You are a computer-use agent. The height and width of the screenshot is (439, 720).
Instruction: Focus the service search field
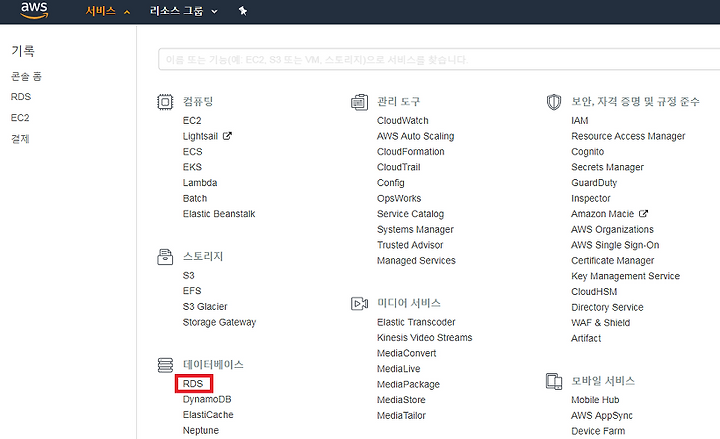tap(439, 59)
